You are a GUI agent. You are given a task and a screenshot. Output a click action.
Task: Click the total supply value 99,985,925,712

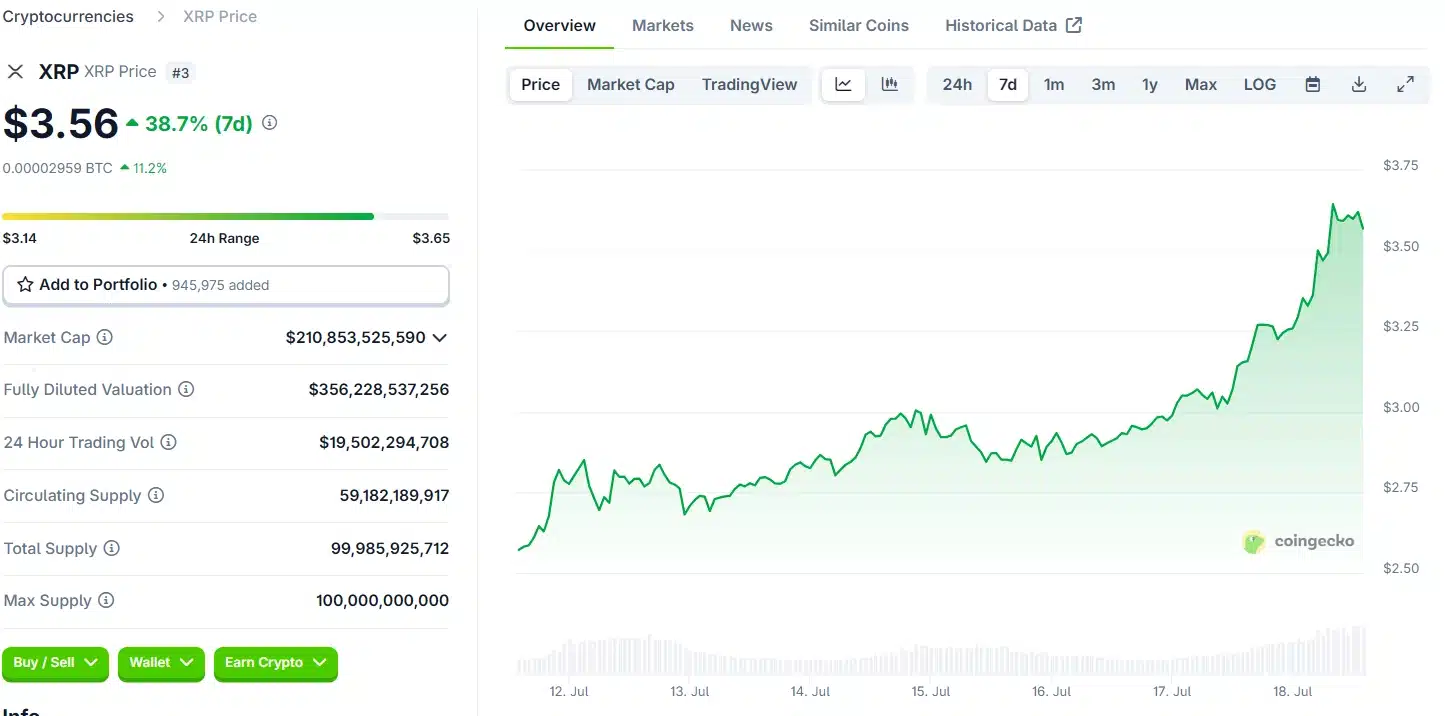pyautogui.click(x=390, y=548)
